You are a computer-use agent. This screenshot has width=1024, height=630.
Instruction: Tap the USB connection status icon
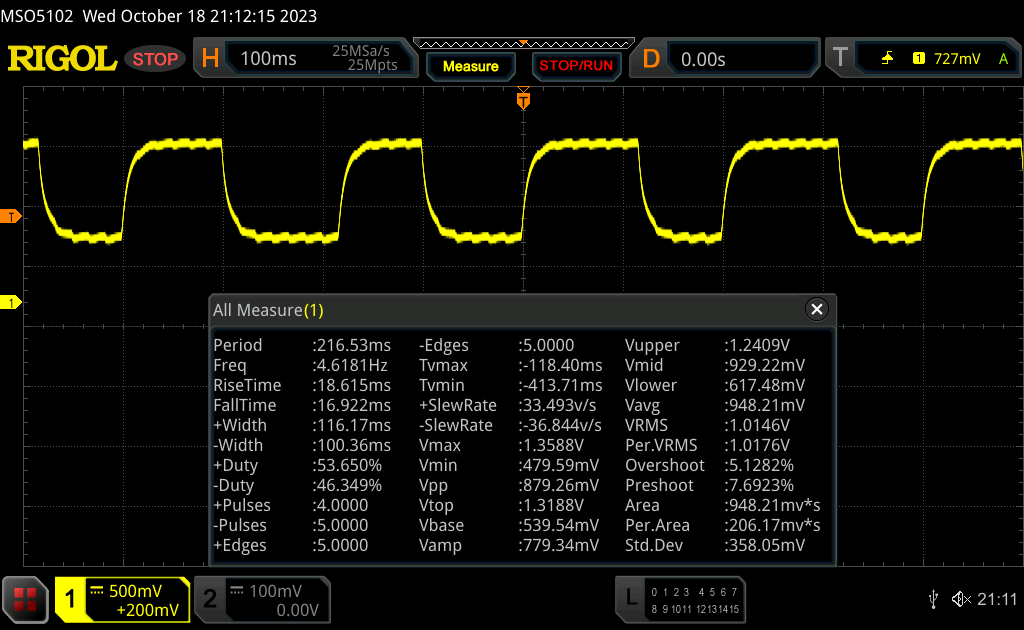tap(934, 599)
